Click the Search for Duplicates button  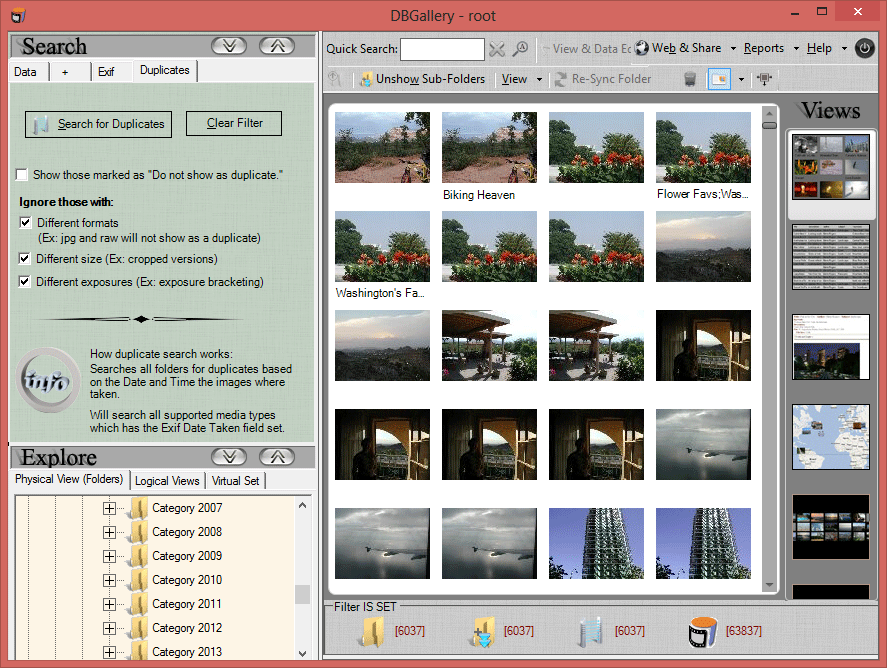point(98,123)
